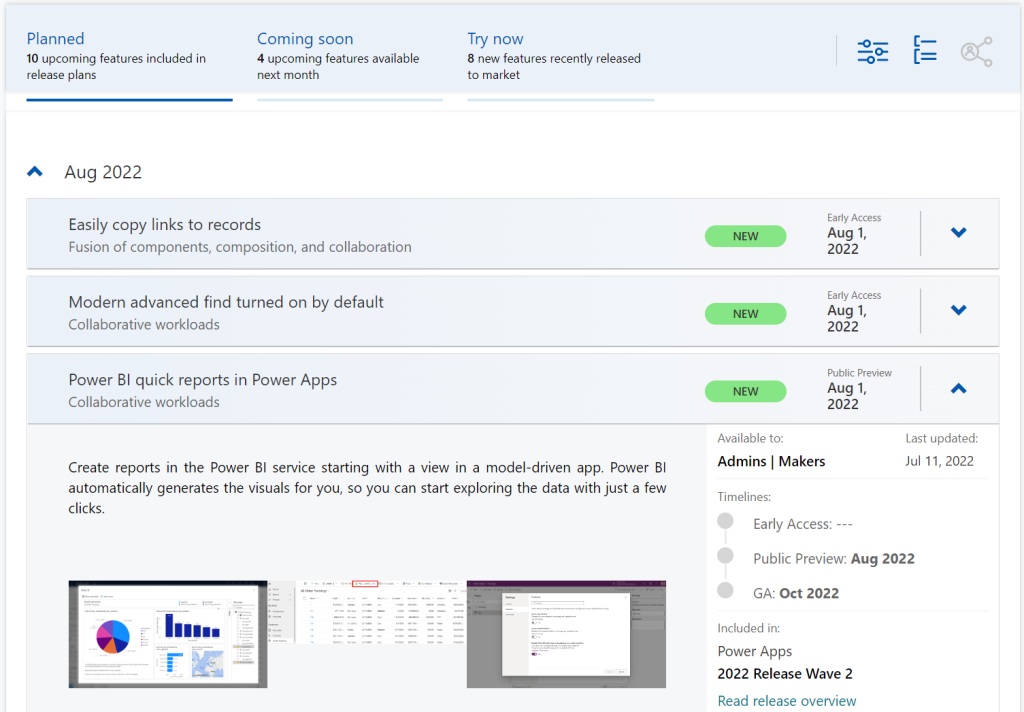Click NEW badge on Power BI quick reports
Viewport: 1024px width, 712px height.
click(745, 391)
